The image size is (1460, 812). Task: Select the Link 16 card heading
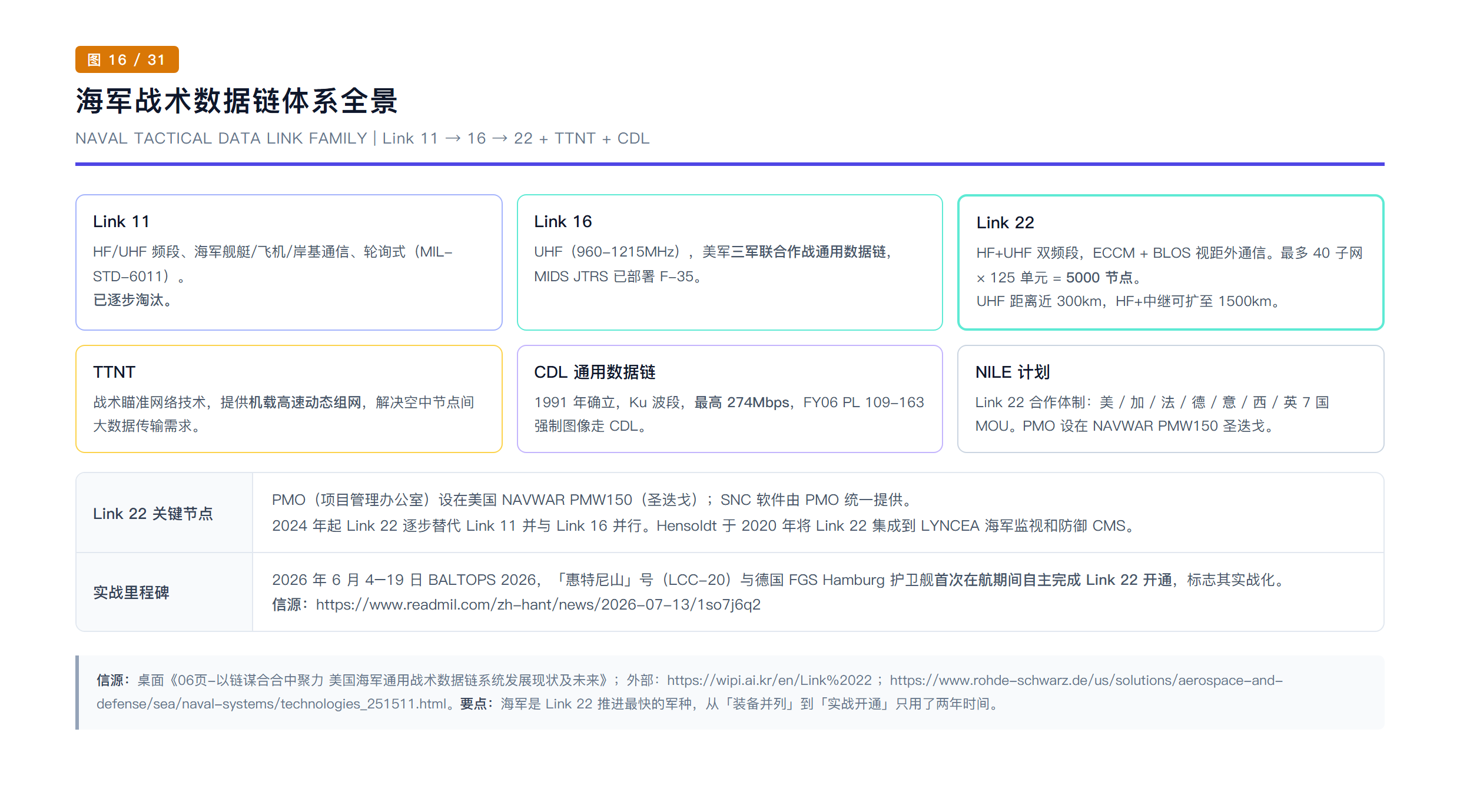[563, 221]
